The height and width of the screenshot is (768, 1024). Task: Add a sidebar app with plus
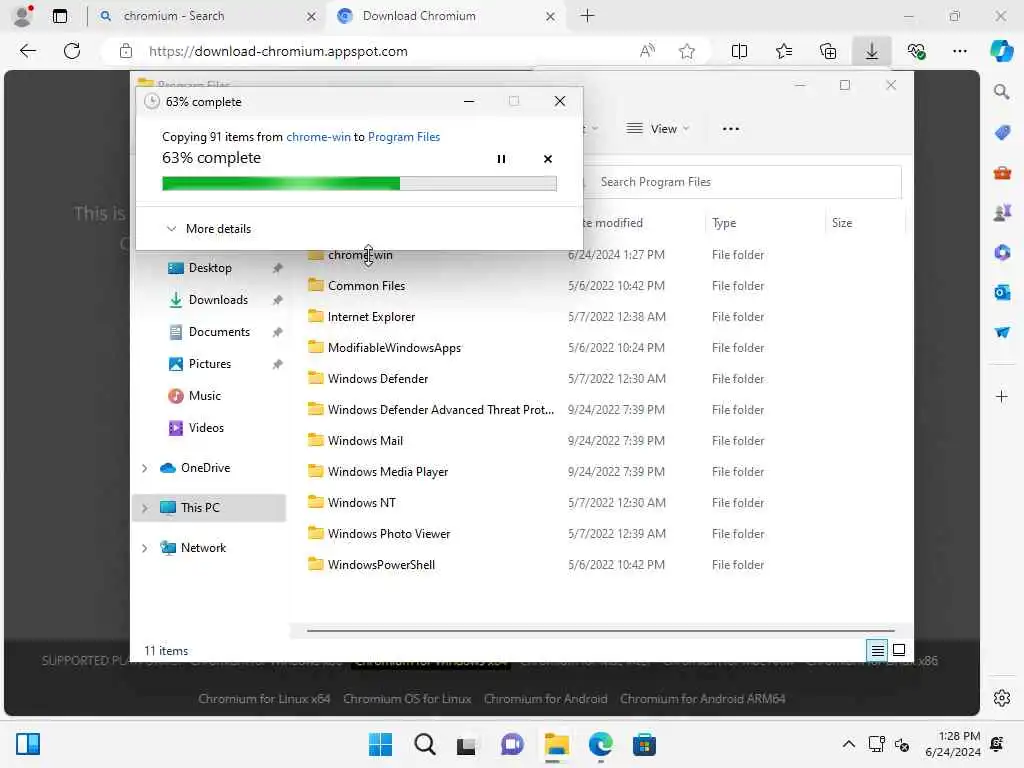tap(1002, 396)
